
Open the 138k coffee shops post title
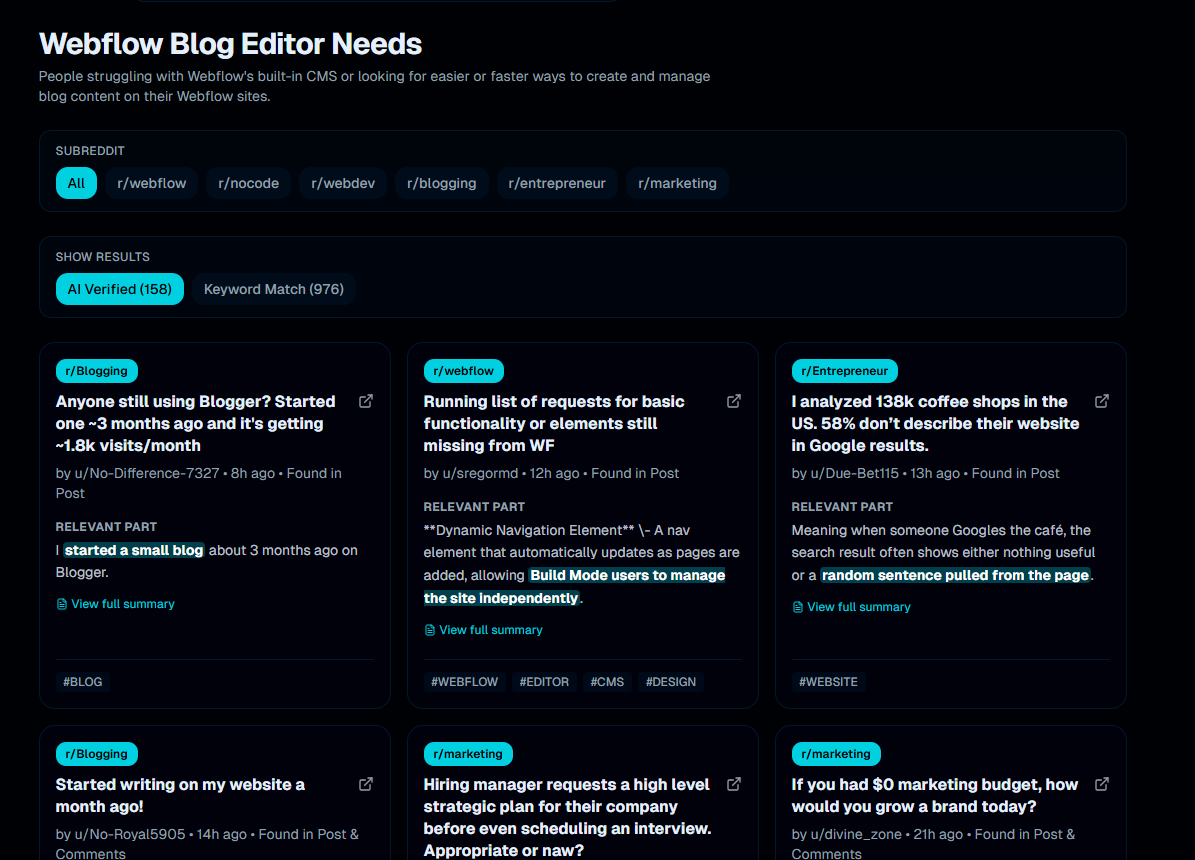click(x=935, y=423)
